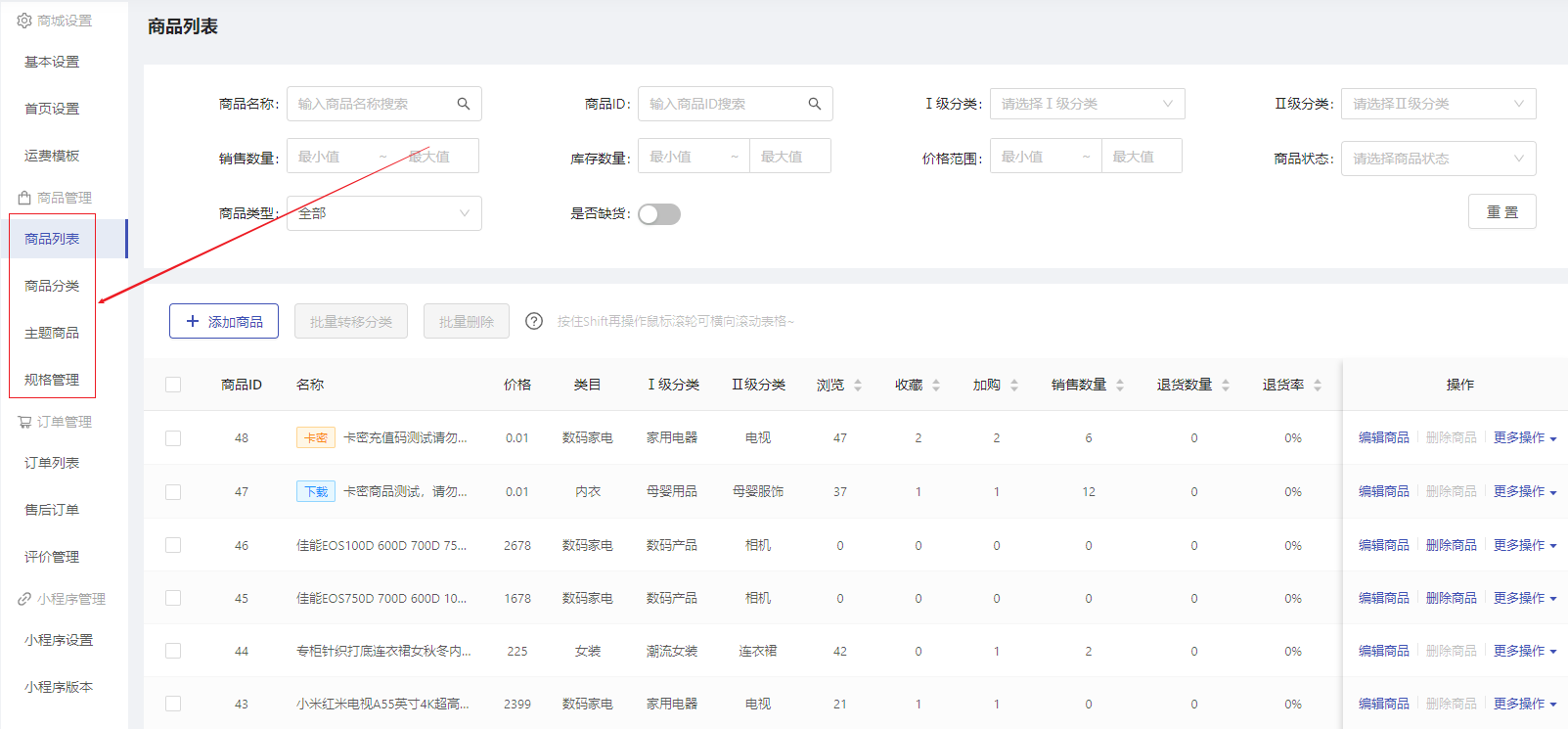Screen dimensions: 1568x729
Task: Check the box for product ID 47
Action: coord(173,492)
